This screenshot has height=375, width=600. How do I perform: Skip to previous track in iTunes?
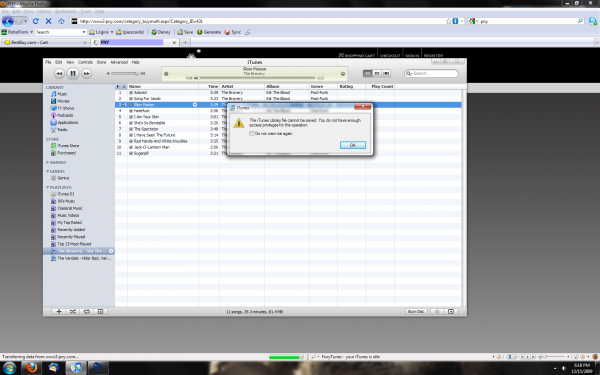tap(59, 73)
